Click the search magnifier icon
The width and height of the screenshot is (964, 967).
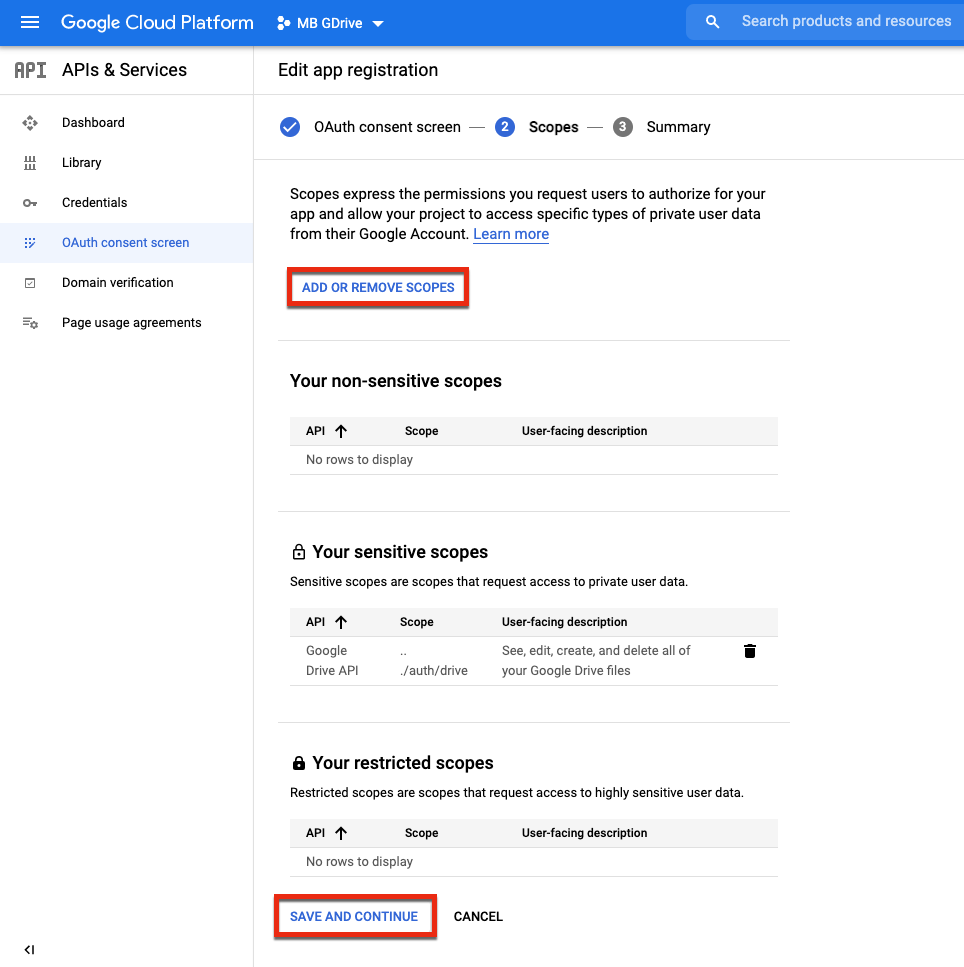712,22
